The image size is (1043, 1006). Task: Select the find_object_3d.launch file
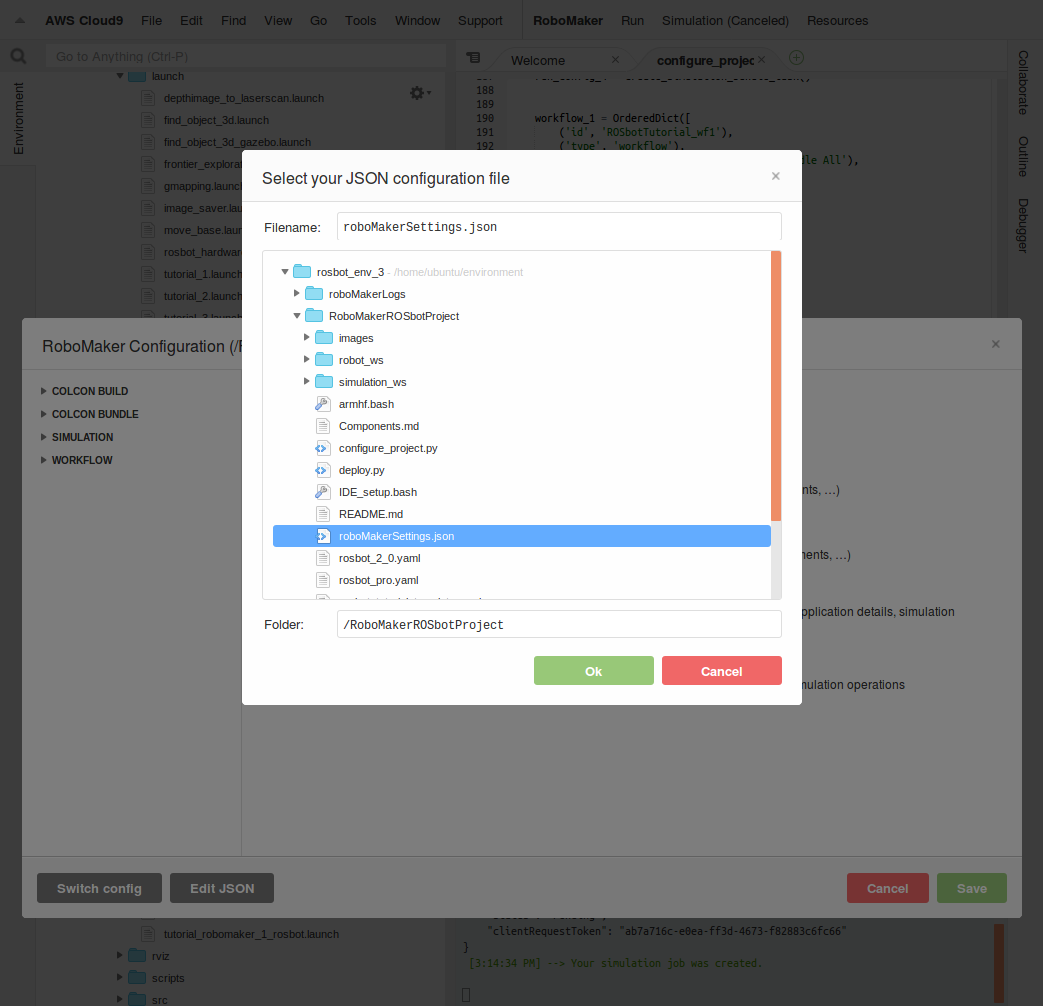click(x=216, y=120)
